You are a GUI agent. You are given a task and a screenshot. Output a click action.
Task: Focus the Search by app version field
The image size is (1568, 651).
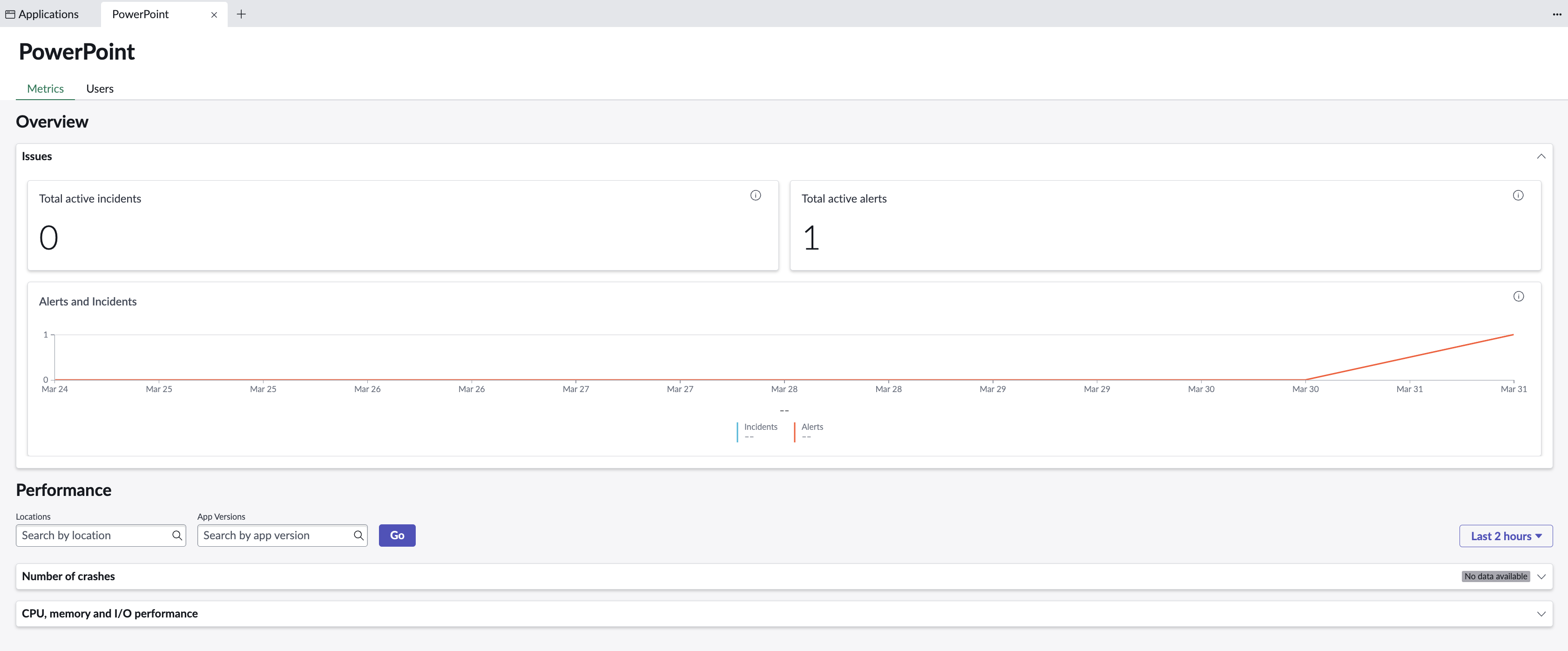(282, 536)
